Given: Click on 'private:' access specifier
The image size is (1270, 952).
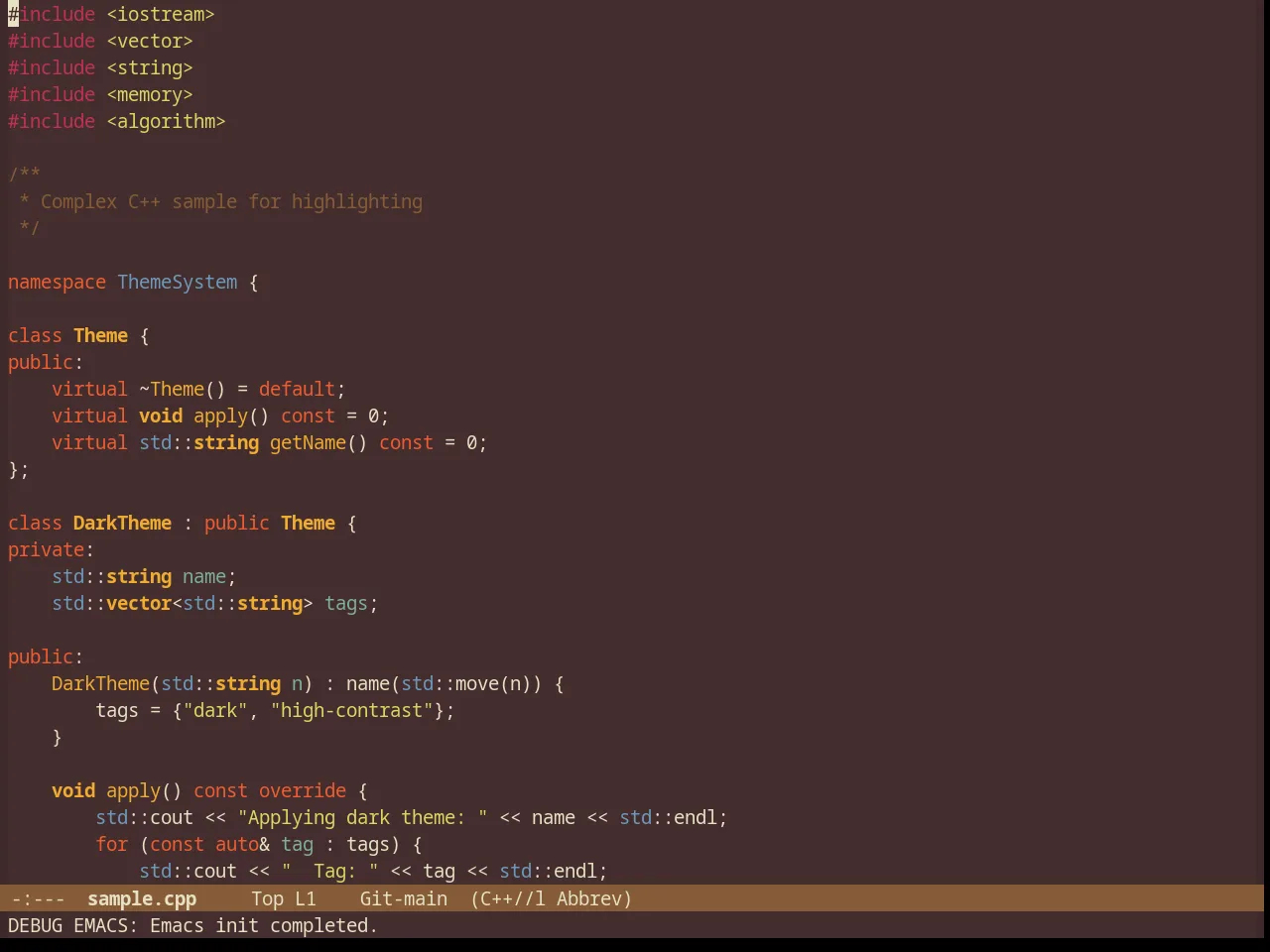Looking at the screenshot, I should click(x=52, y=549).
